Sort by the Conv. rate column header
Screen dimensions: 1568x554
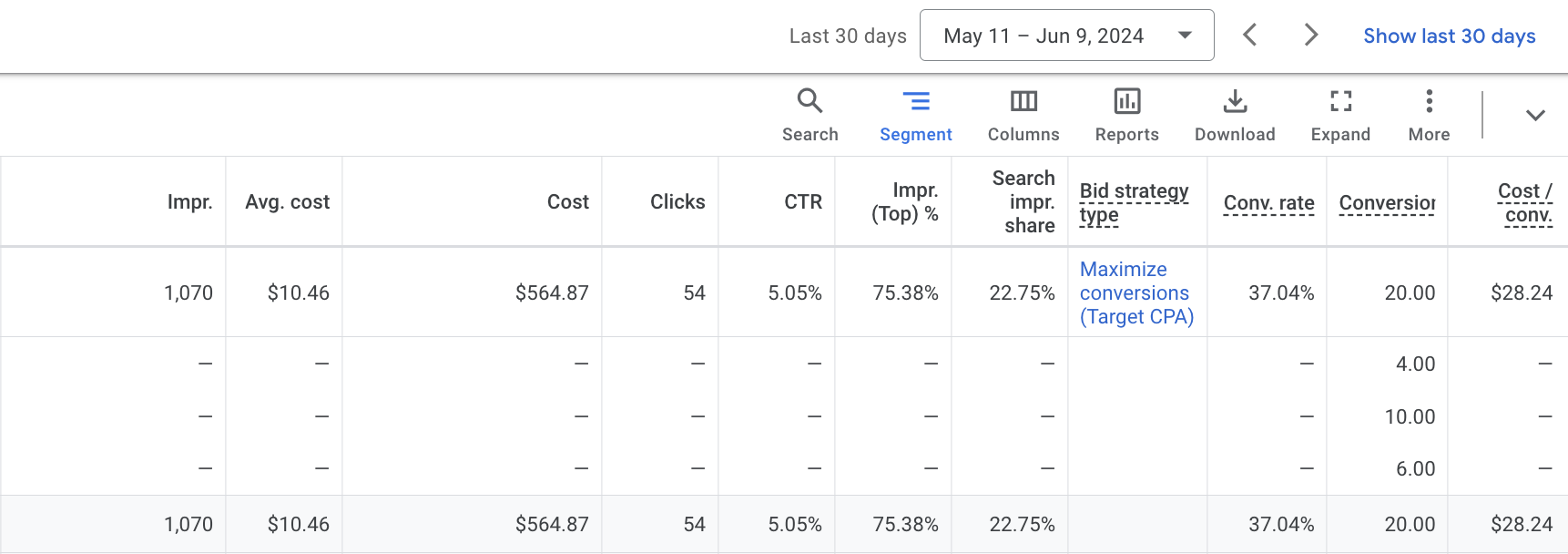click(1268, 203)
